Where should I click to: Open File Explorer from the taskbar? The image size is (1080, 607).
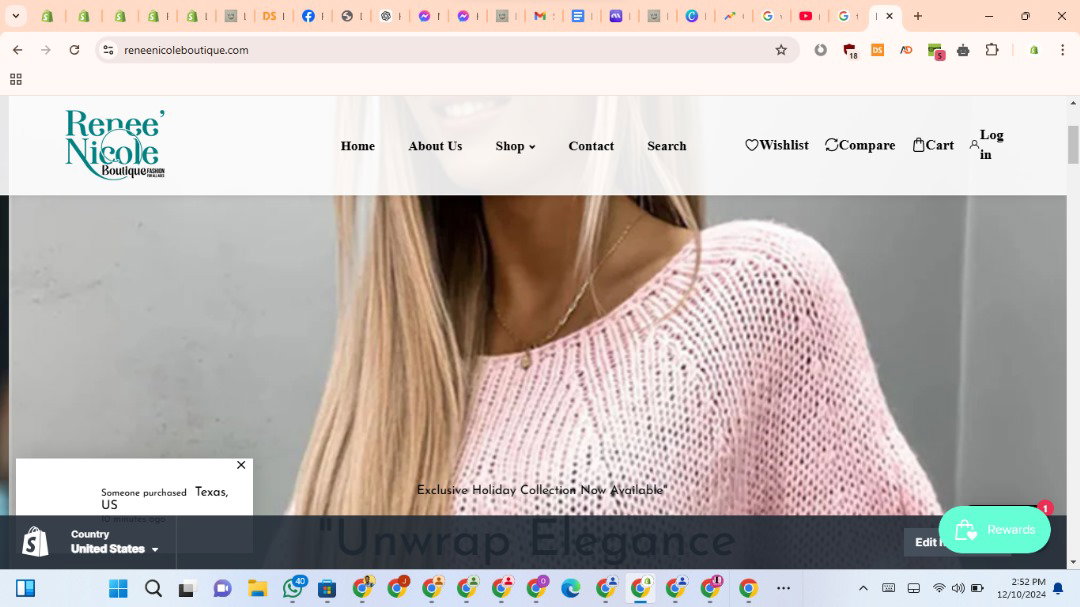pos(258,588)
